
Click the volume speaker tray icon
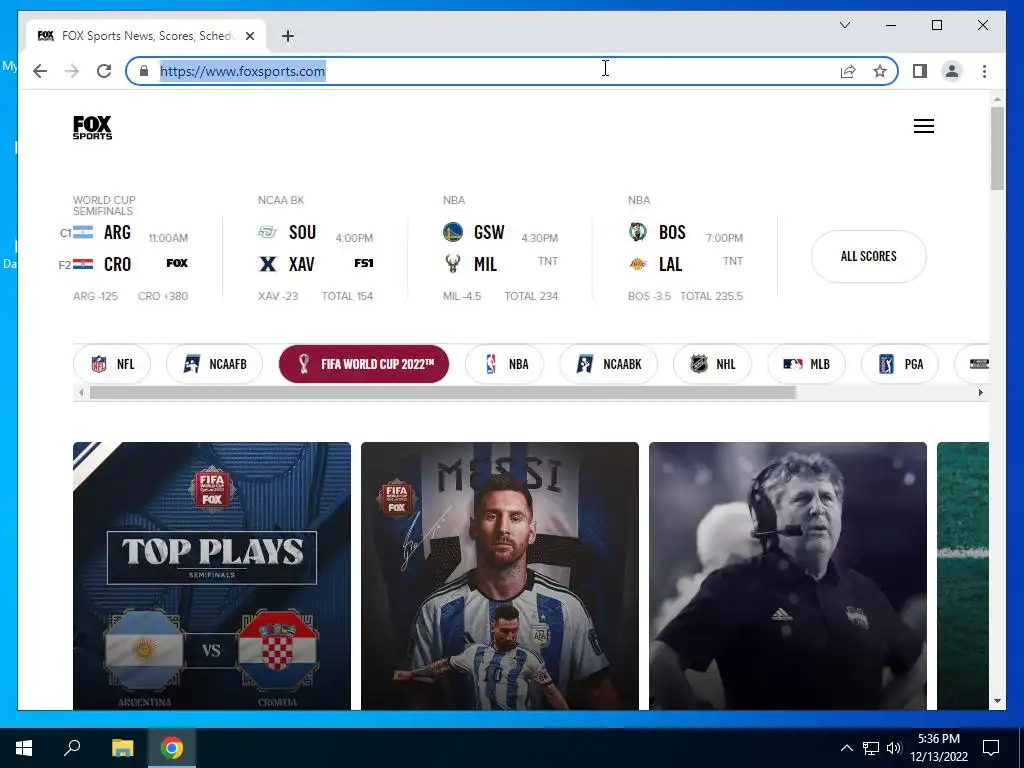(894, 748)
